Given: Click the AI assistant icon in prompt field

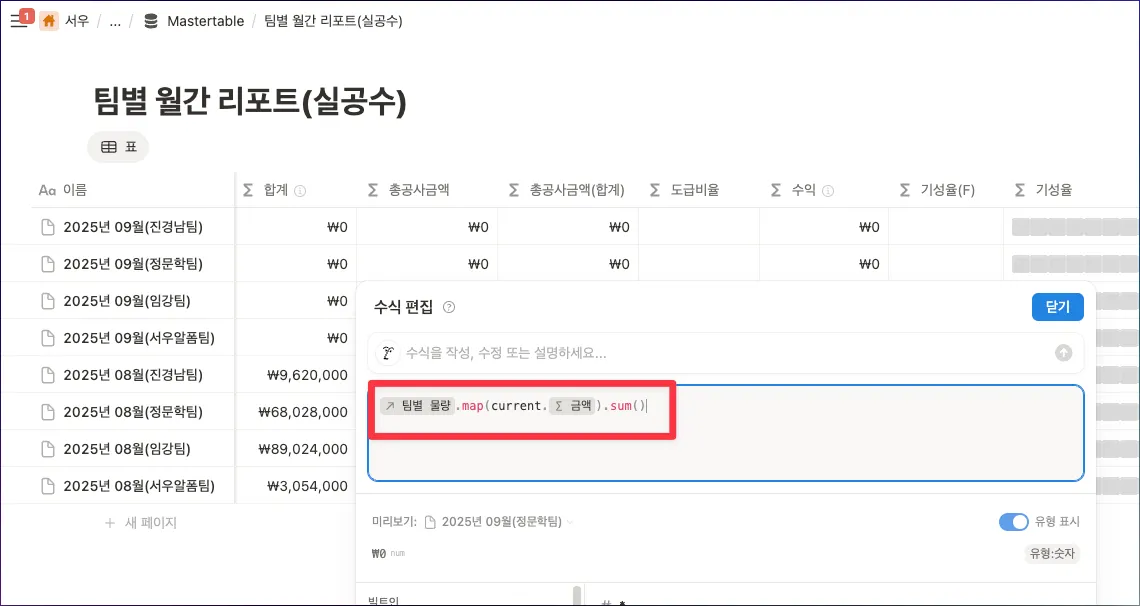Looking at the screenshot, I should click(x=390, y=353).
